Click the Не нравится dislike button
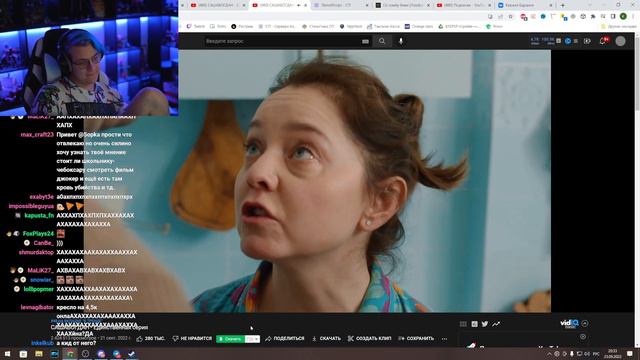 [192, 338]
